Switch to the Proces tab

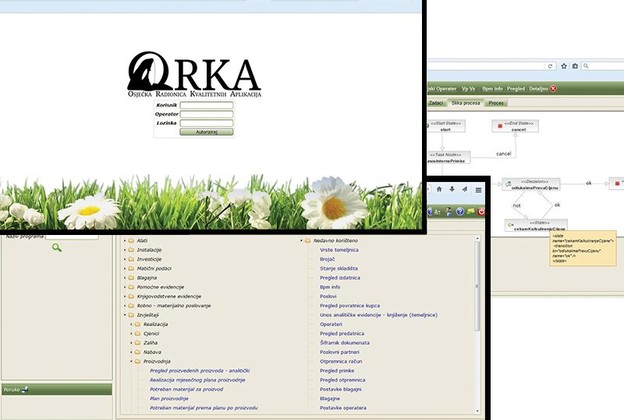(496, 103)
